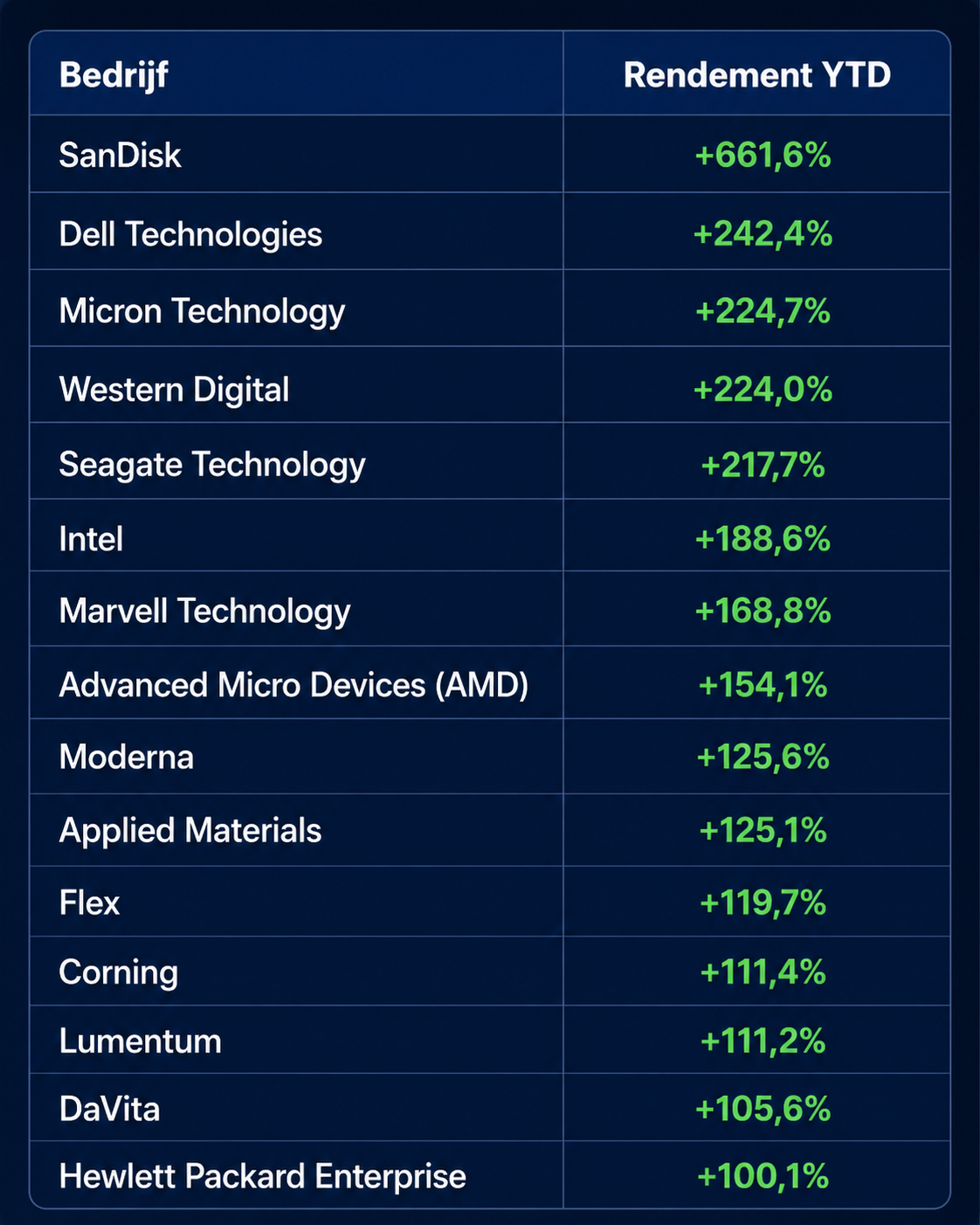The width and height of the screenshot is (980, 1225).
Task: Click the +100,1% return value
Action: [763, 1176]
